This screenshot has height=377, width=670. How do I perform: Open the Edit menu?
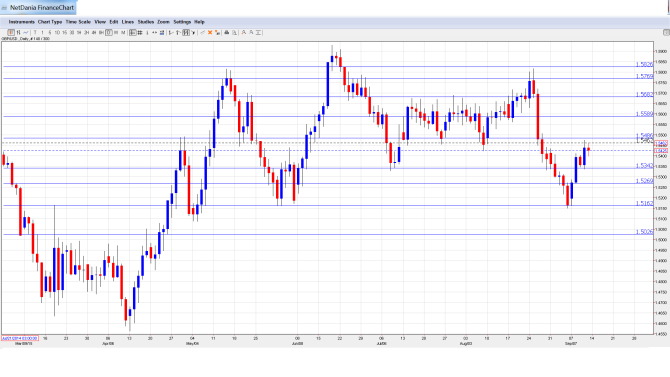tap(114, 22)
